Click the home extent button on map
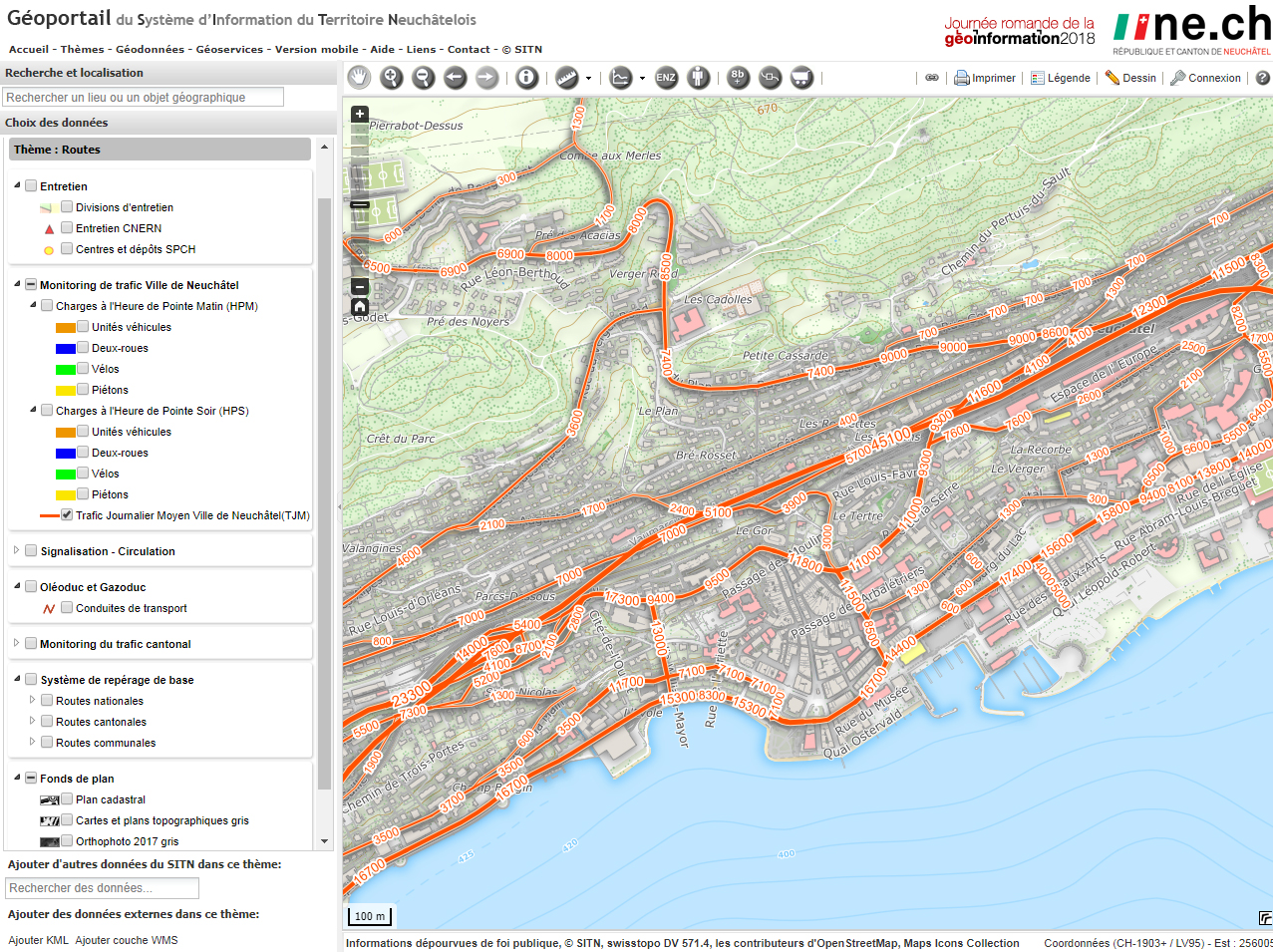 360,307
